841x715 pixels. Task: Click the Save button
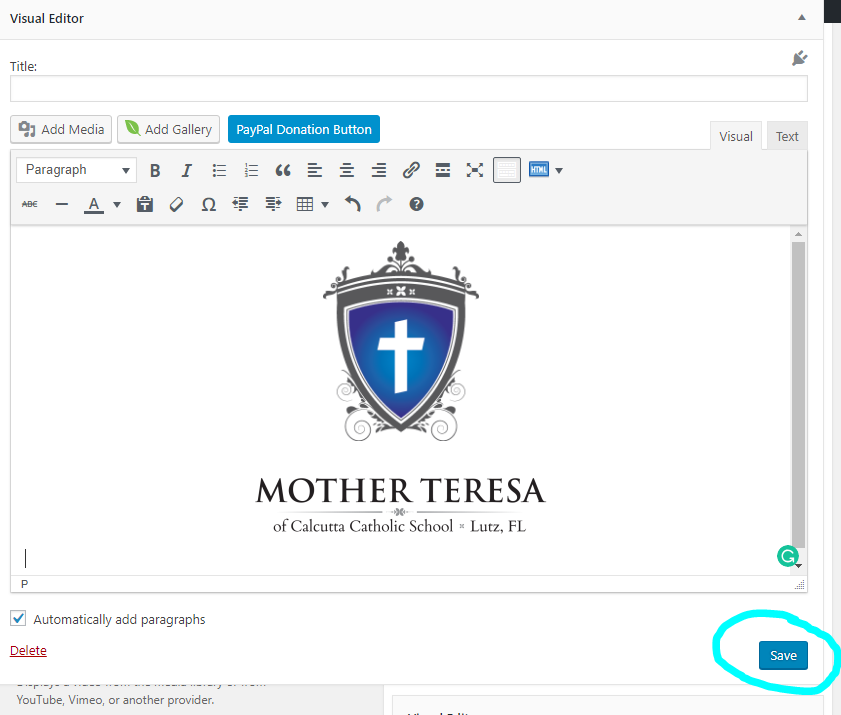(783, 655)
